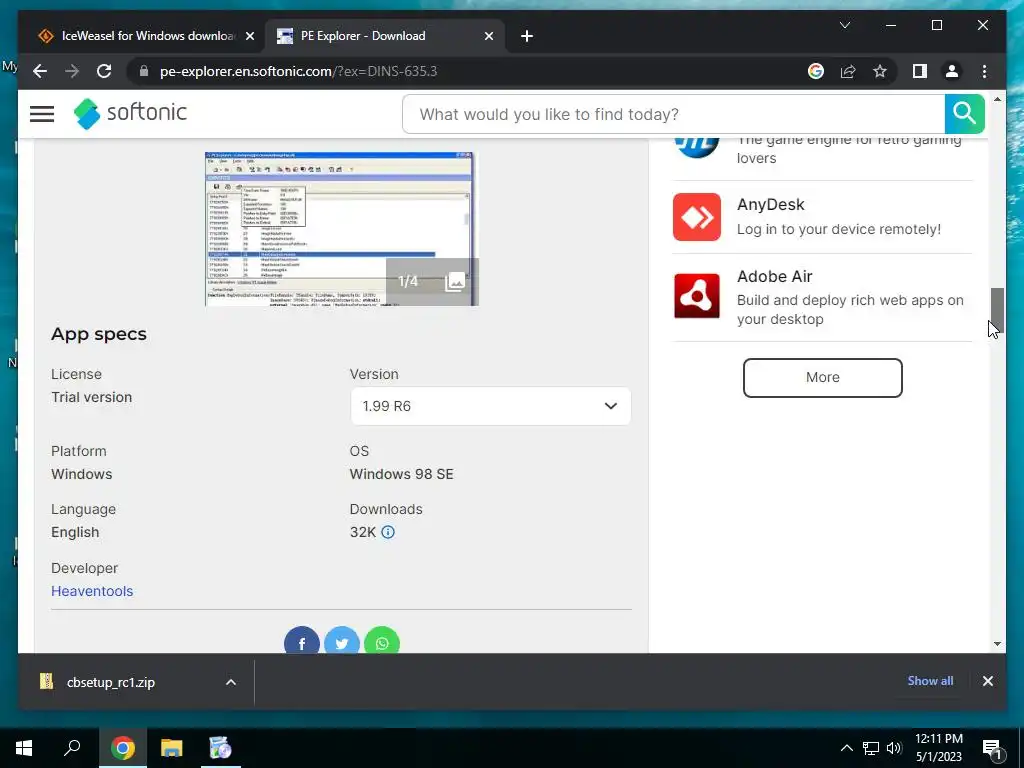The image size is (1024, 768).
Task: Expand the Version 1.99 R6 dropdown
Action: (490, 406)
